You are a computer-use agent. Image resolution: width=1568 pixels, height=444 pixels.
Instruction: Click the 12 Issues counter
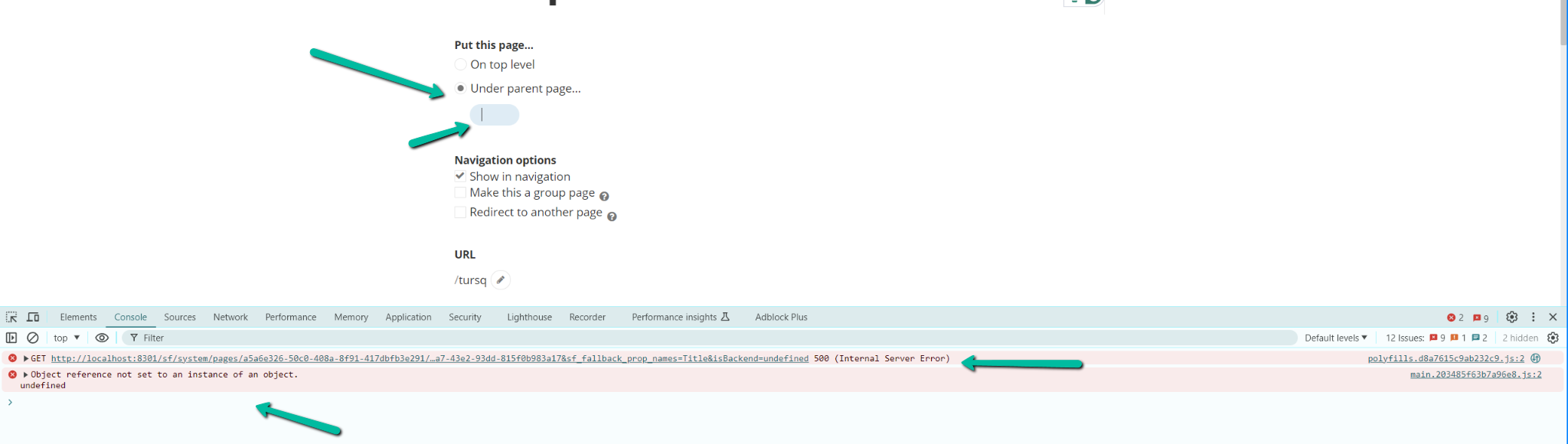click(1436, 338)
